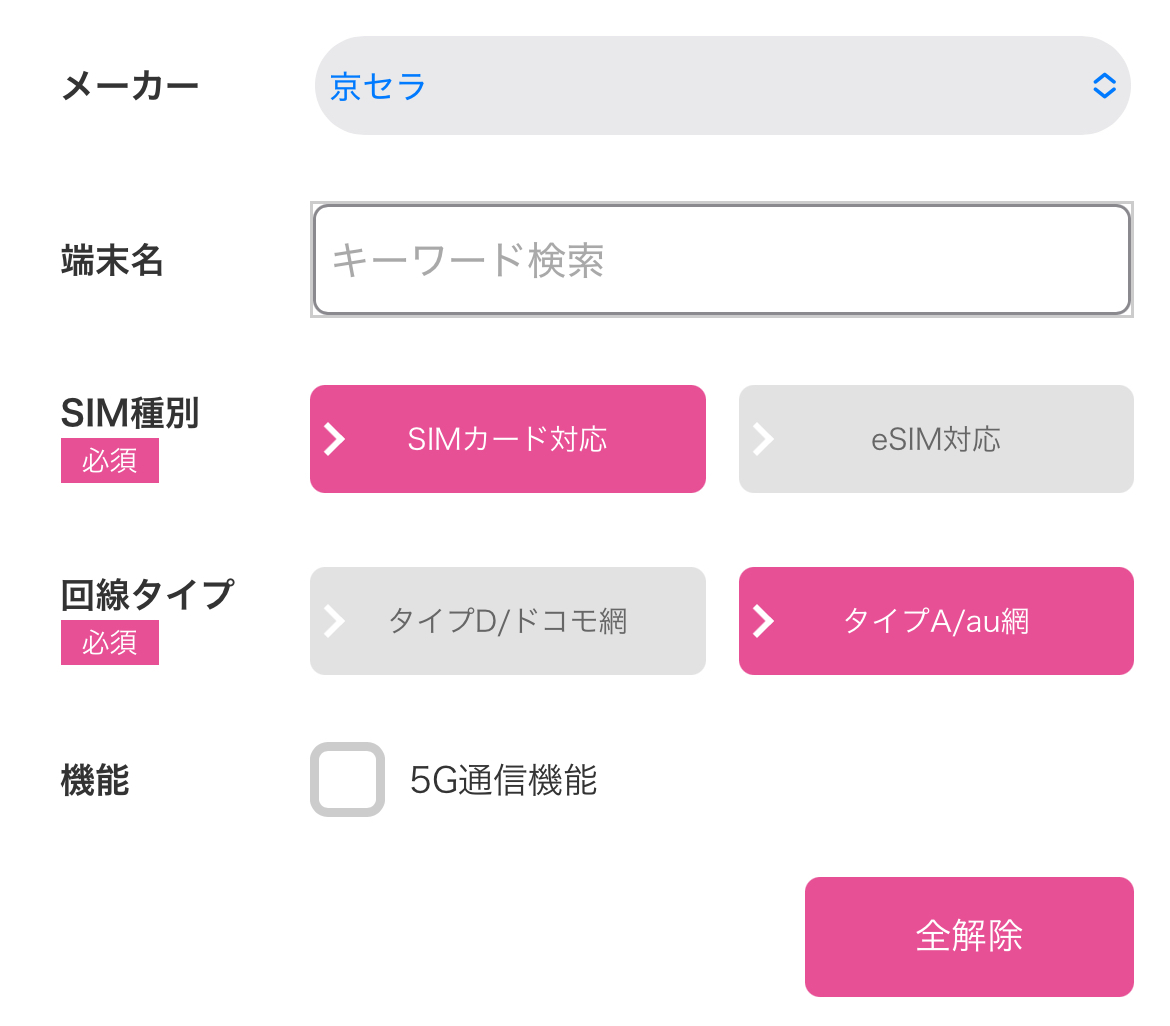1170x1026 pixels.
Task: Choose タイプA/au網 line type
Action: click(935, 621)
